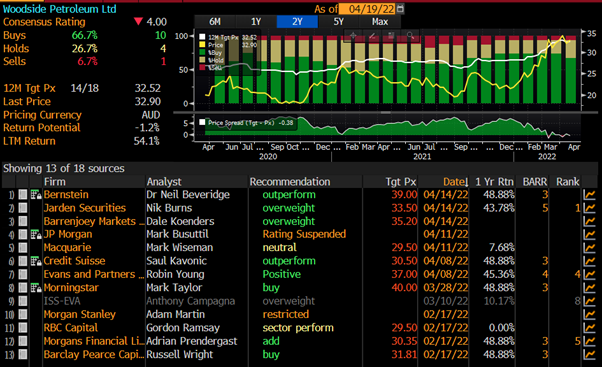Screen dimensions: 602x367
Task: Open the chart icon in Barrenjoey Markets row
Action: [589, 221]
